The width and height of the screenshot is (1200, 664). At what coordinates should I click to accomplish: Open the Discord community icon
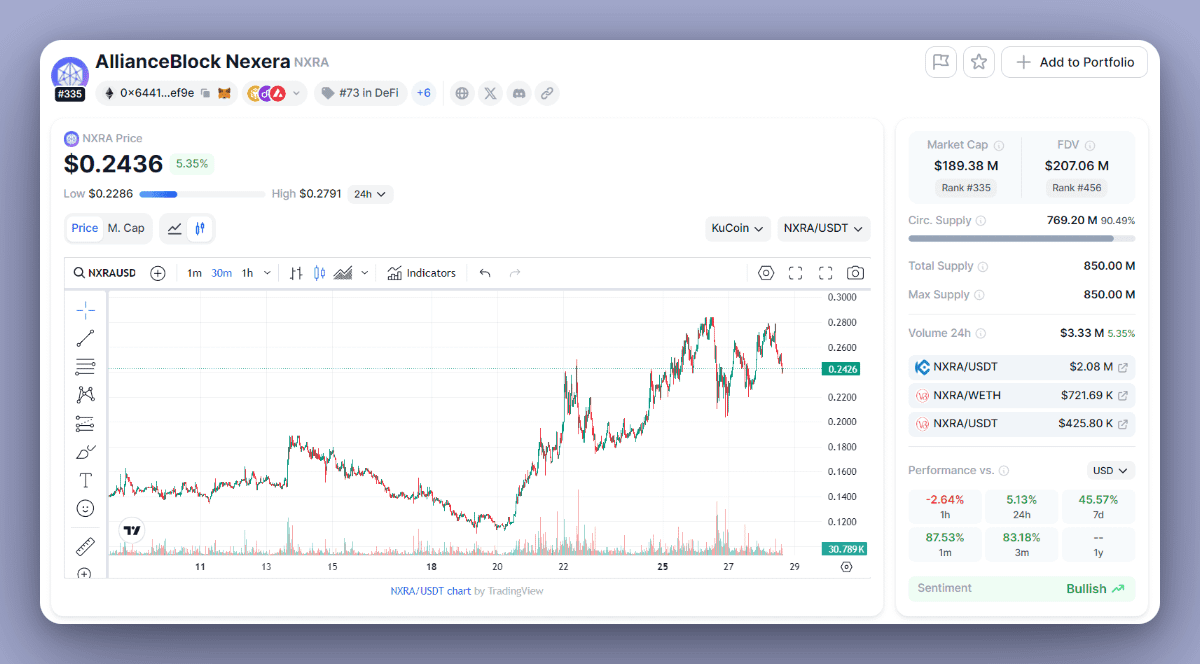point(518,93)
